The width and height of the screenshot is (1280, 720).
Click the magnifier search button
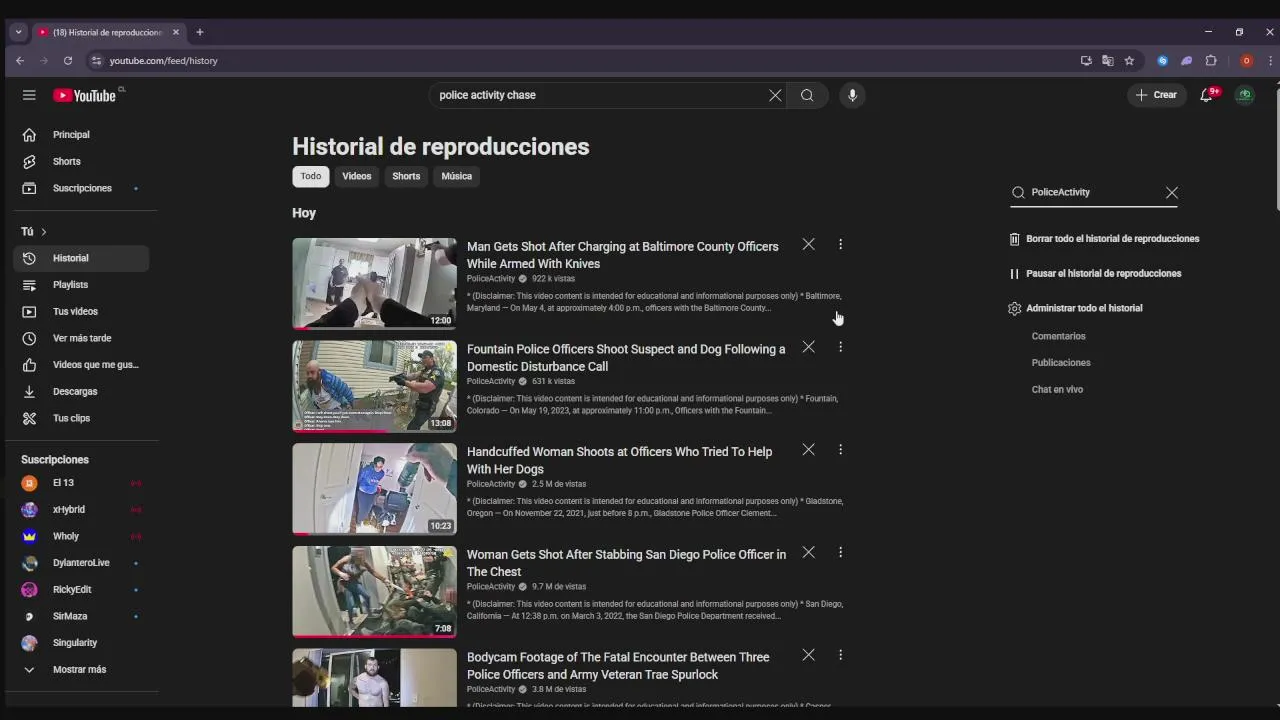point(807,95)
